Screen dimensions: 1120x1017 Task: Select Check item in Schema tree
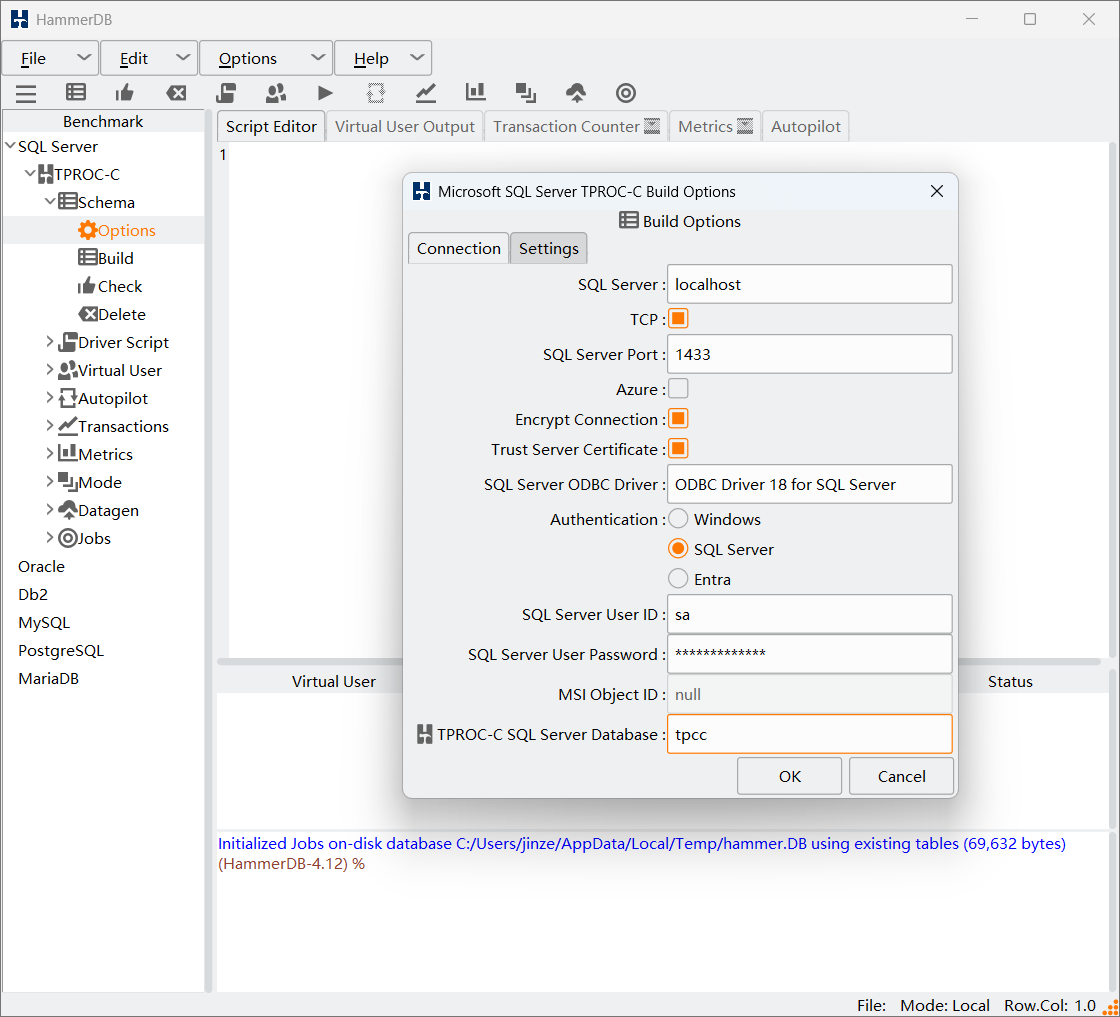click(110, 286)
